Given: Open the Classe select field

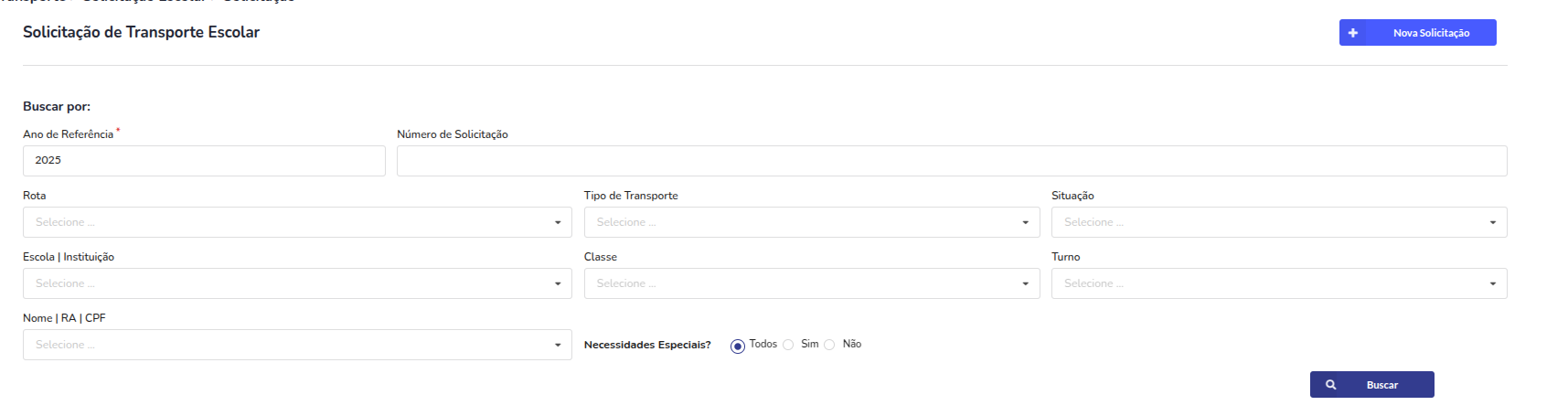Looking at the screenshot, I should (812, 283).
